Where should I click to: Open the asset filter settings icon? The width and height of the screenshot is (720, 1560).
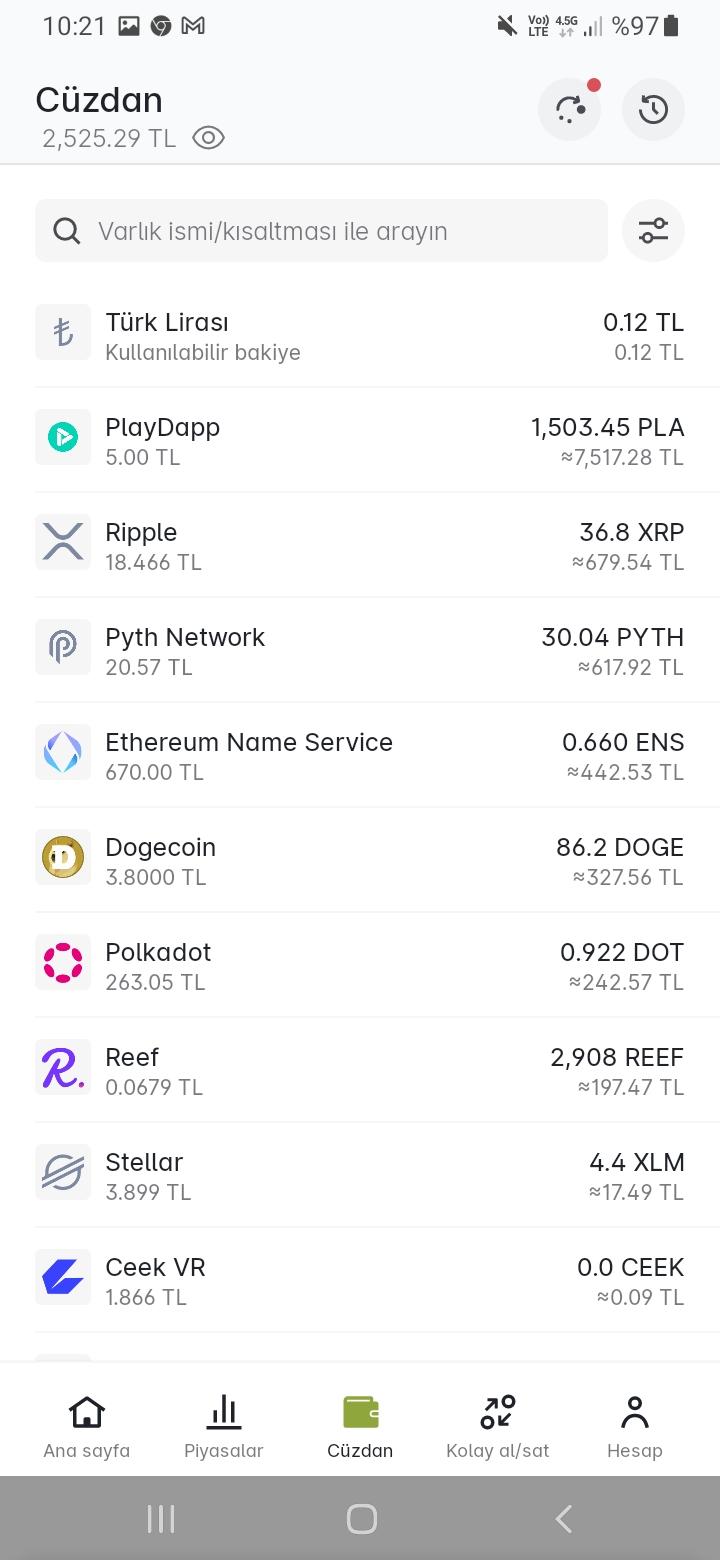653,231
